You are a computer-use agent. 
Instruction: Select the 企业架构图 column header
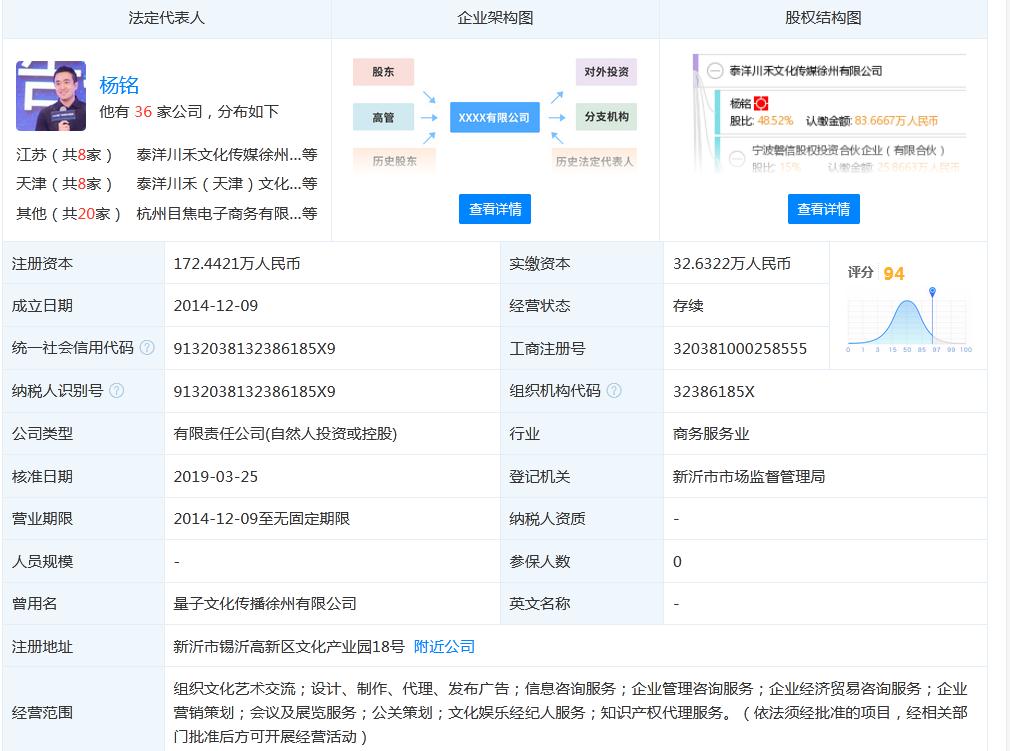pyautogui.click(x=495, y=18)
